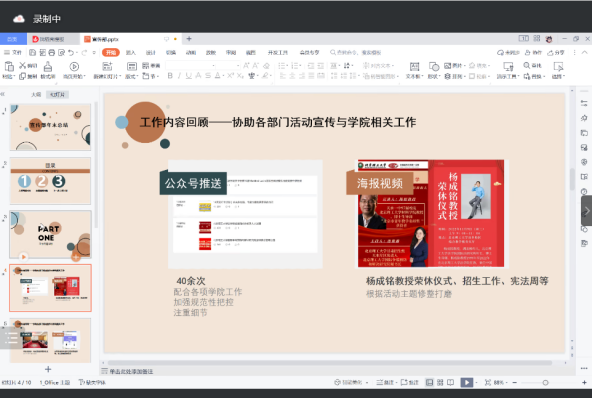Select the PART ONE slide thumbnail

(x=50, y=234)
